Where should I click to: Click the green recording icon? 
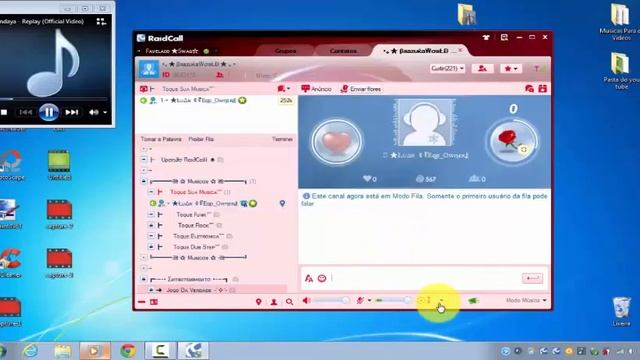(473, 301)
